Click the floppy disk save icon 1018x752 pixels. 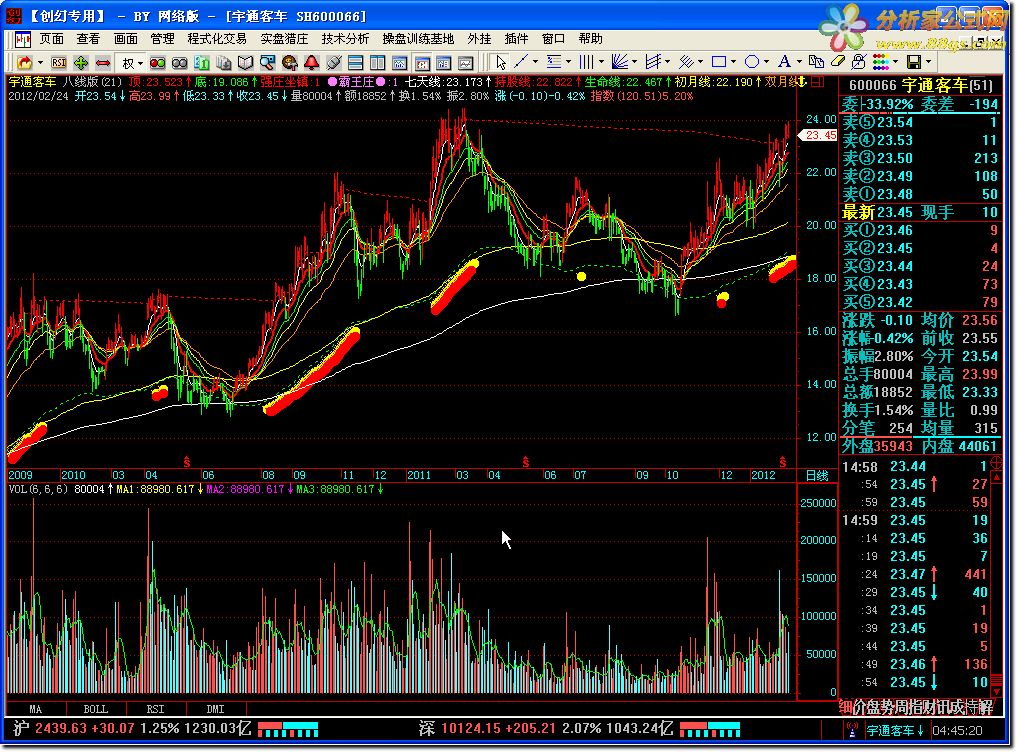coord(914,62)
